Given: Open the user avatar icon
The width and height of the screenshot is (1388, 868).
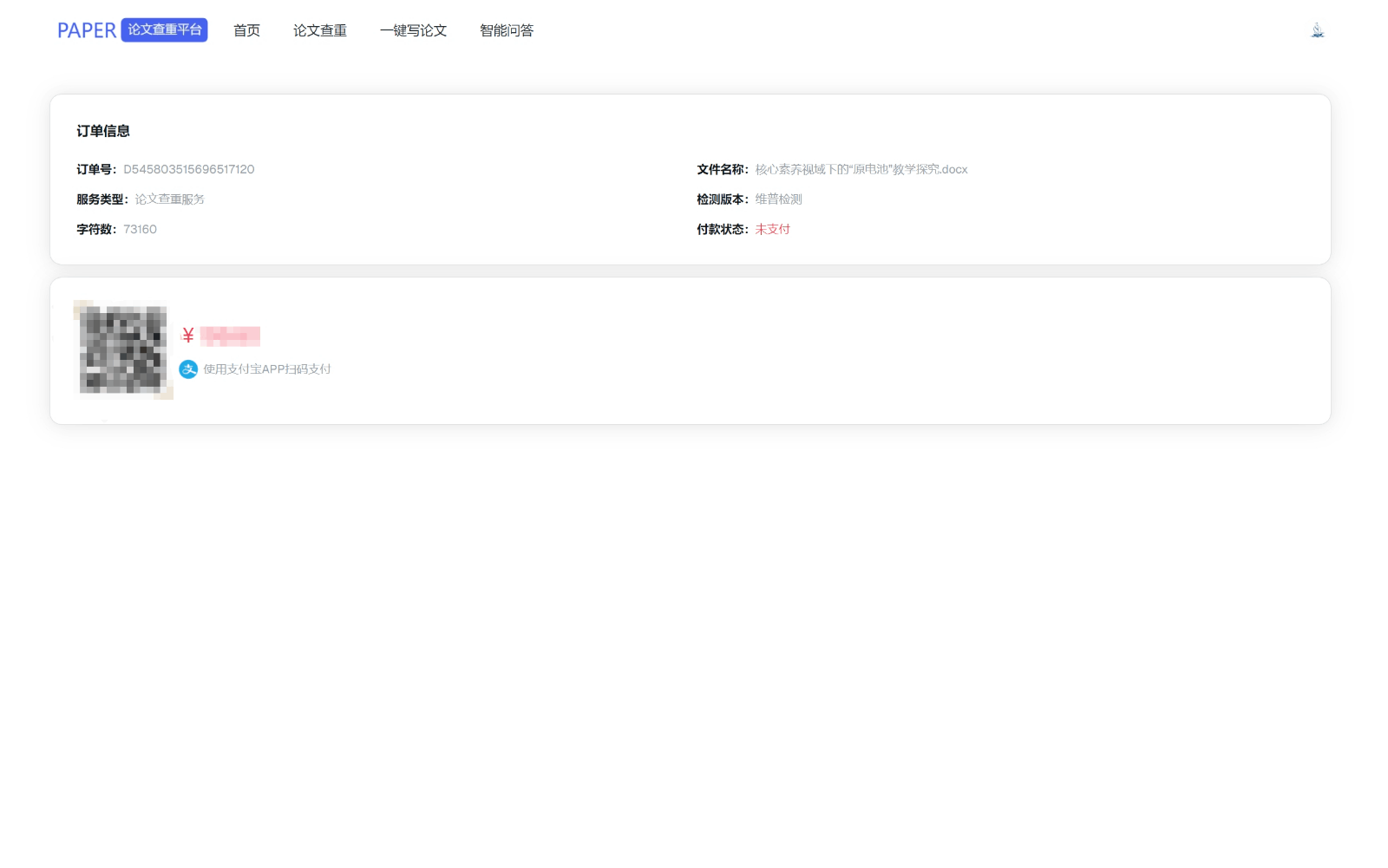Looking at the screenshot, I should (x=1317, y=31).
